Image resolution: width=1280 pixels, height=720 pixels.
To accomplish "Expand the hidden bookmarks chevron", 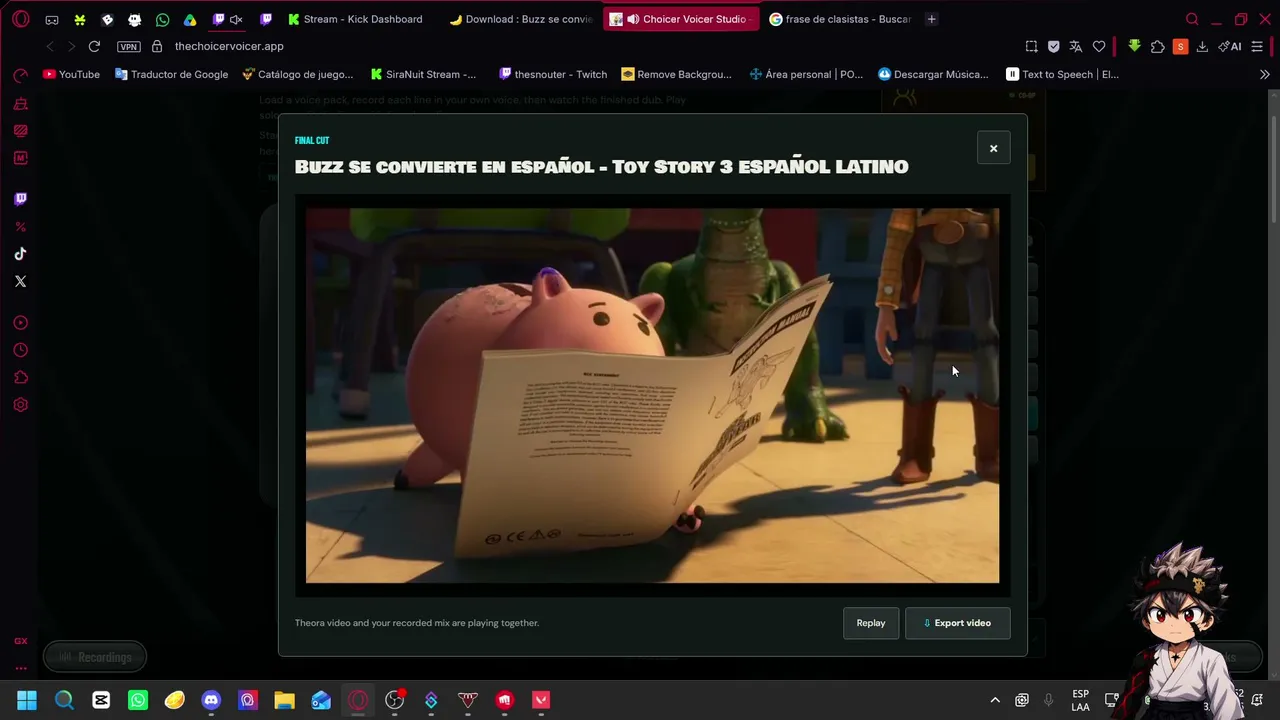I will click(1264, 74).
